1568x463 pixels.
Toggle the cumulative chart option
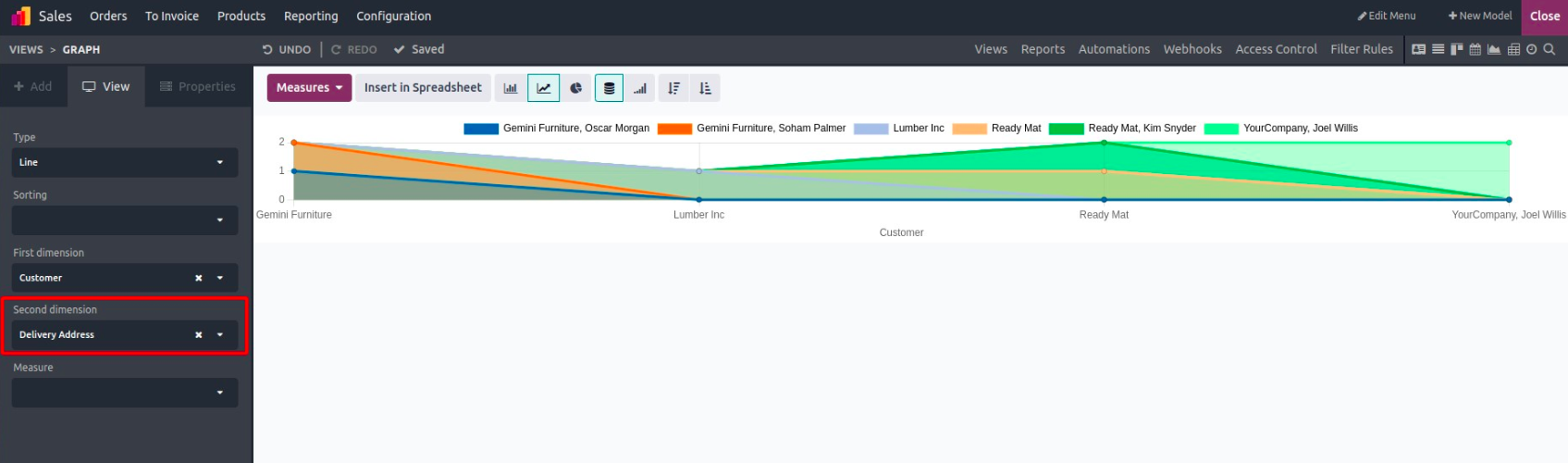pos(640,88)
